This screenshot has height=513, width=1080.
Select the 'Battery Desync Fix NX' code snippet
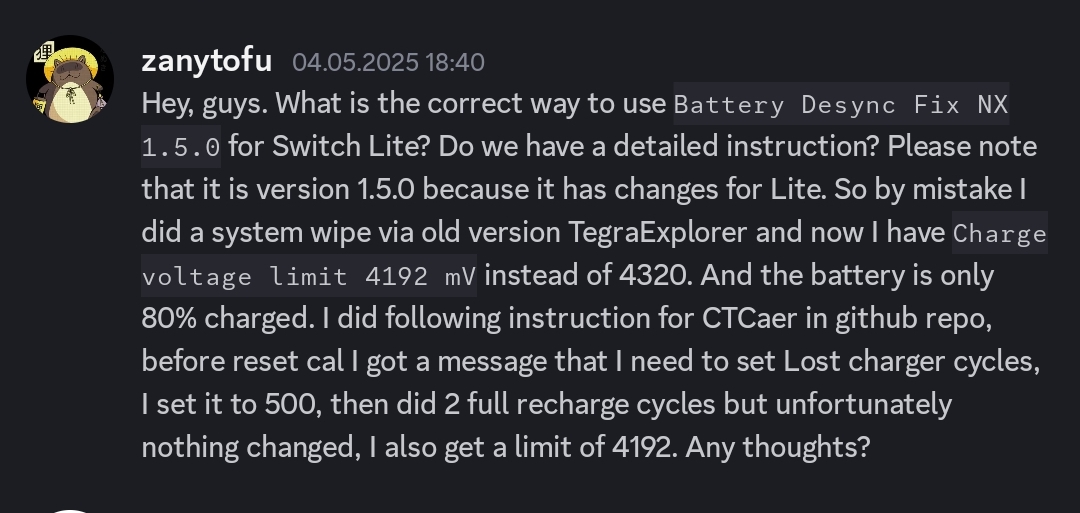coord(841,105)
